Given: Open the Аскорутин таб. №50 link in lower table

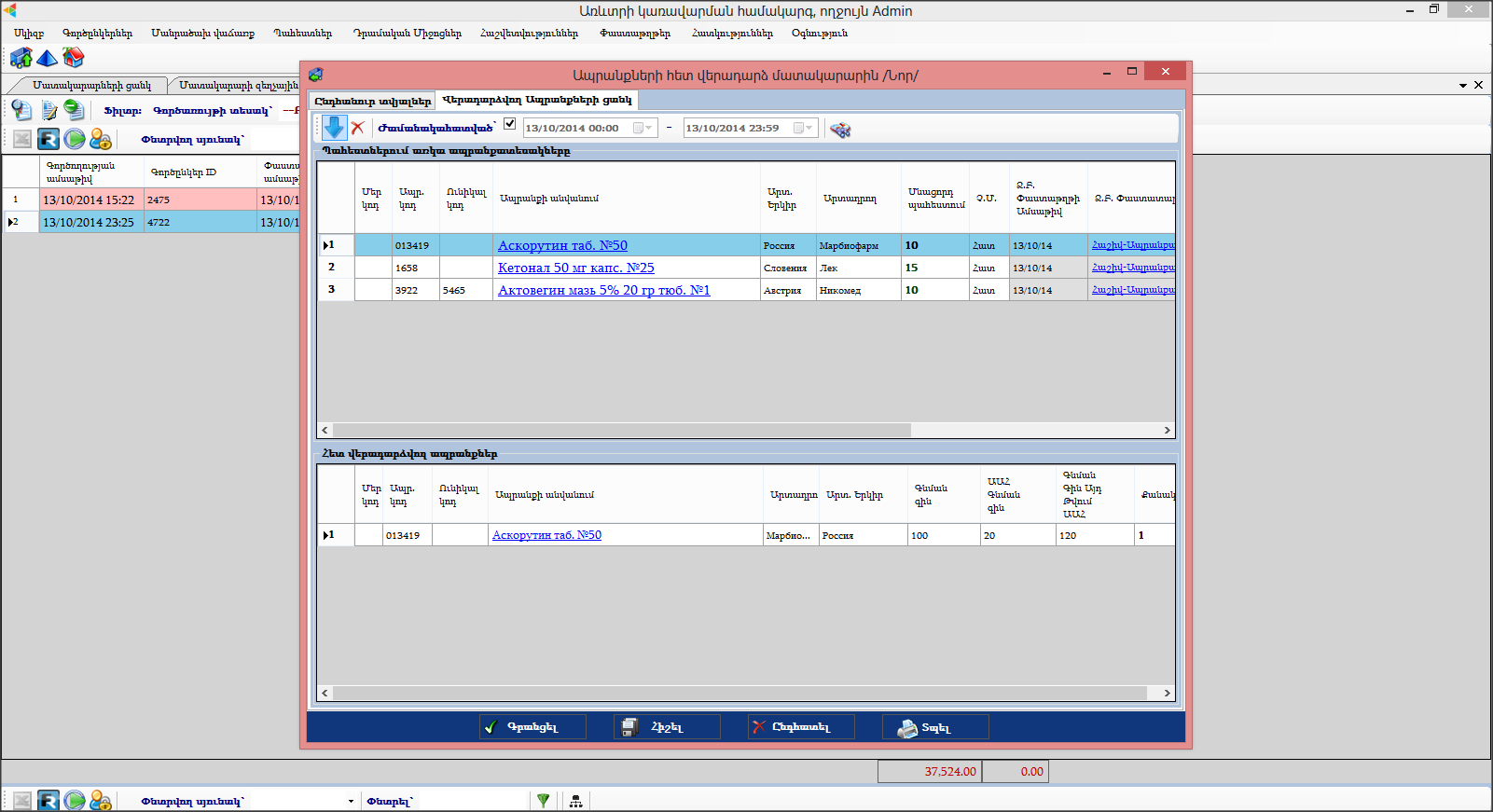Looking at the screenshot, I should [546, 535].
